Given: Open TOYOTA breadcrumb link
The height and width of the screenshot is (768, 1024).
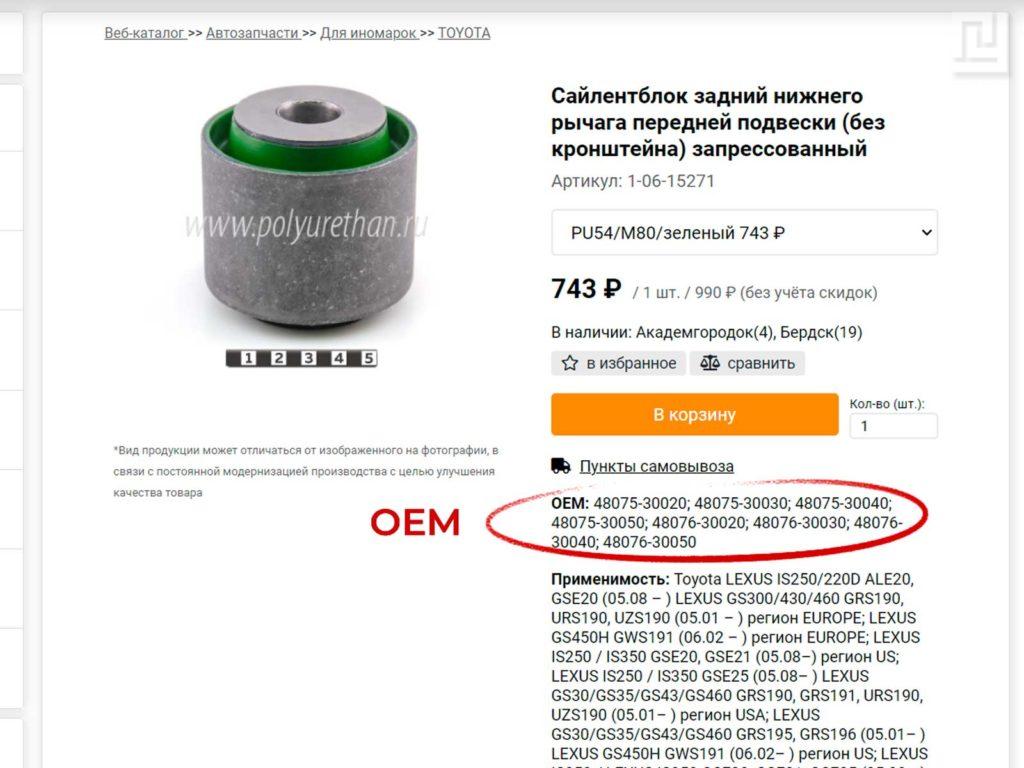Looking at the screenshot, I should (464, 33).
